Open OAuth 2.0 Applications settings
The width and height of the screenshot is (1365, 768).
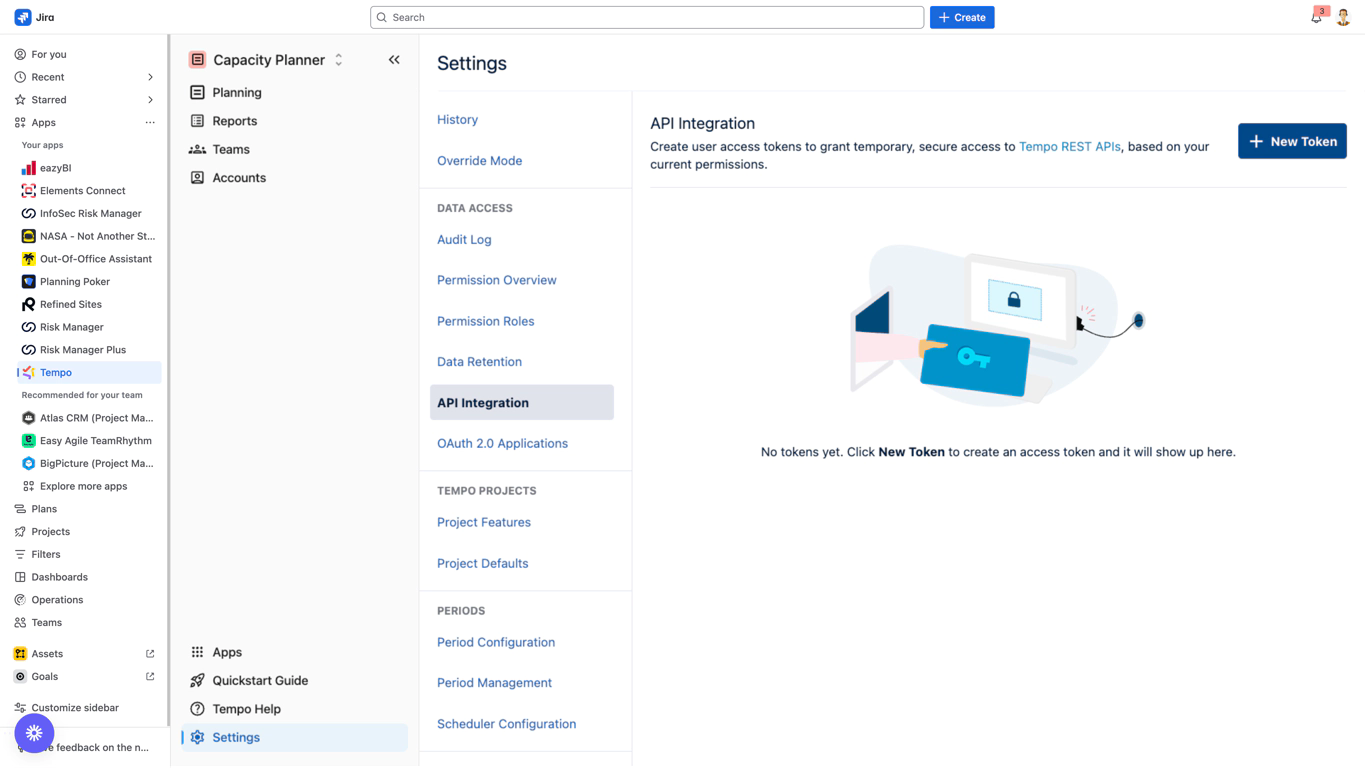pyautogui.click(x=502, y=443)
